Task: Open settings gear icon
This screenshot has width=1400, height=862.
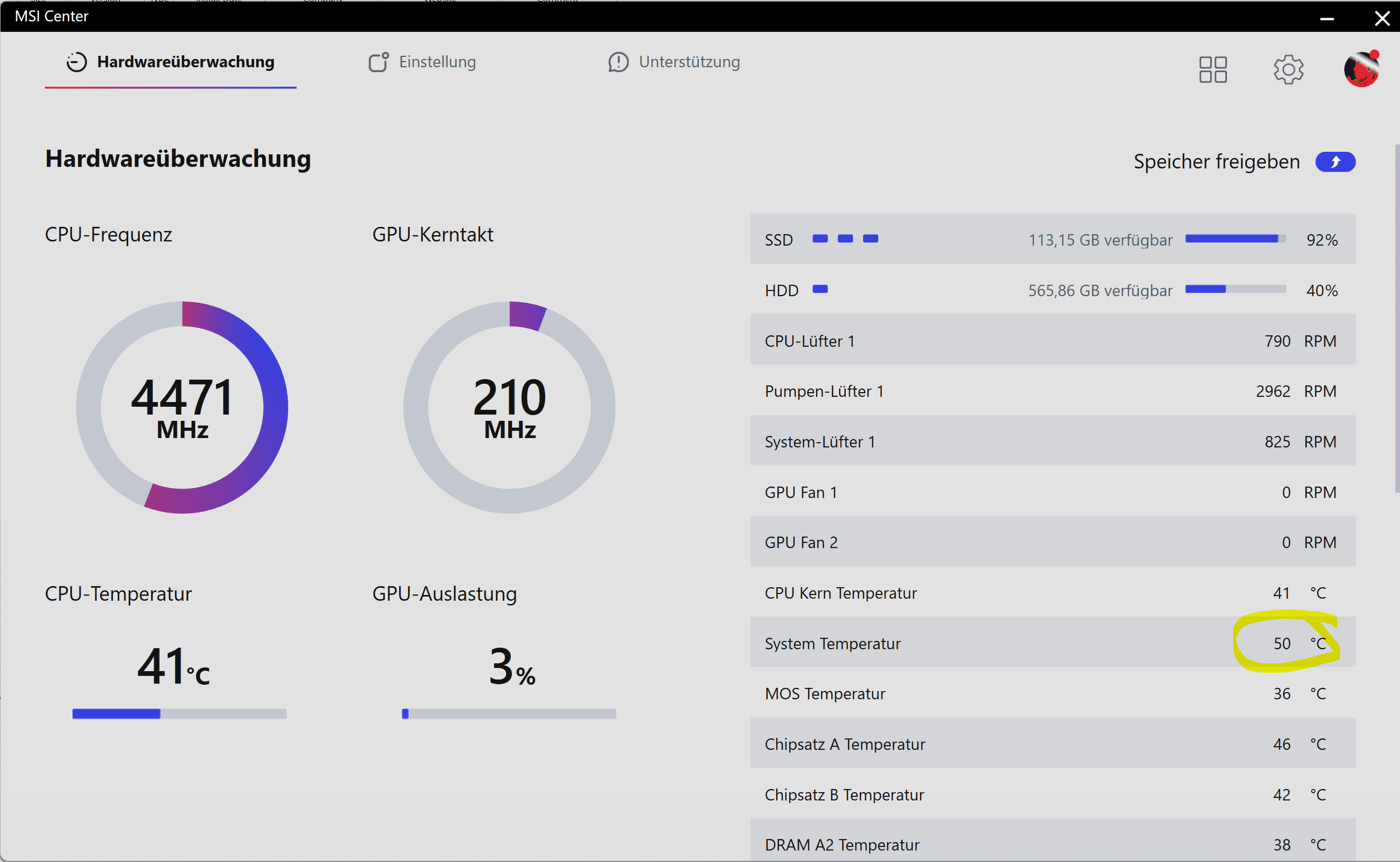Action: coord(1288,69)
